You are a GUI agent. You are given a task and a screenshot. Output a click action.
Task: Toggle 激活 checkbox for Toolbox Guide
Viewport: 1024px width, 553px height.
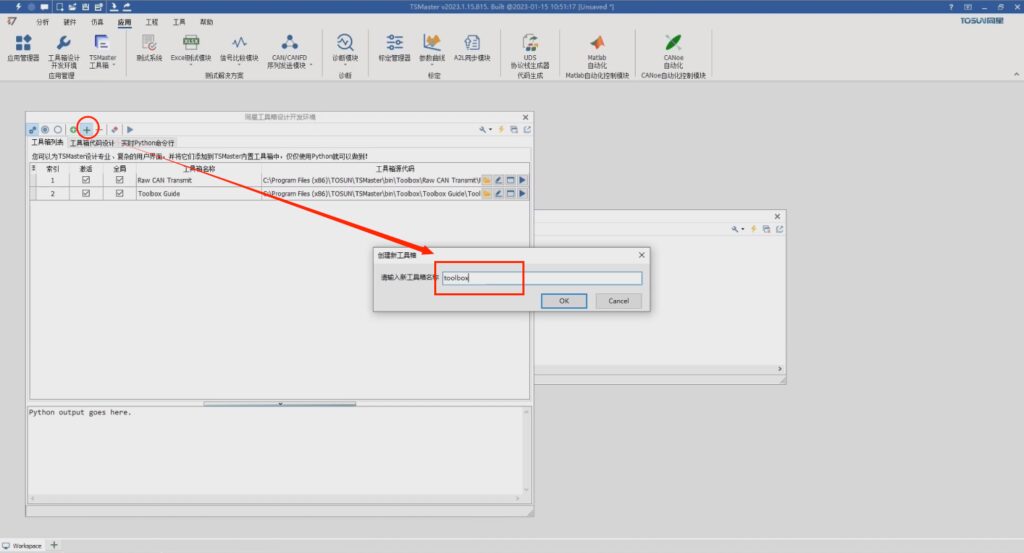pos(86,193)
